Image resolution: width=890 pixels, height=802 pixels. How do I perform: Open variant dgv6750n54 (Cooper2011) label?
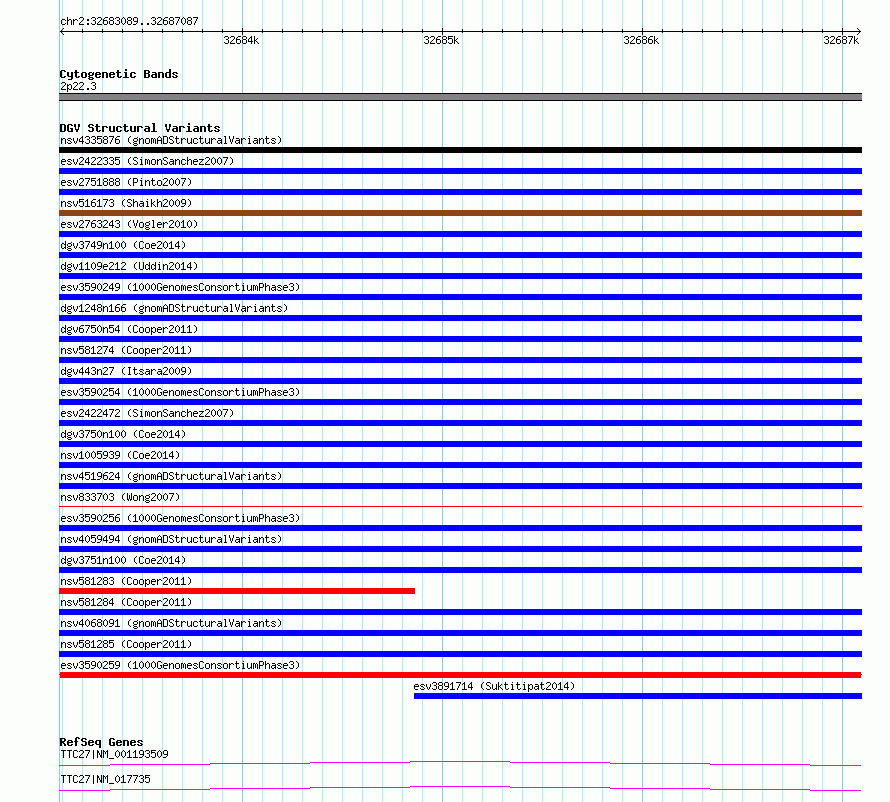pos(129,329)
